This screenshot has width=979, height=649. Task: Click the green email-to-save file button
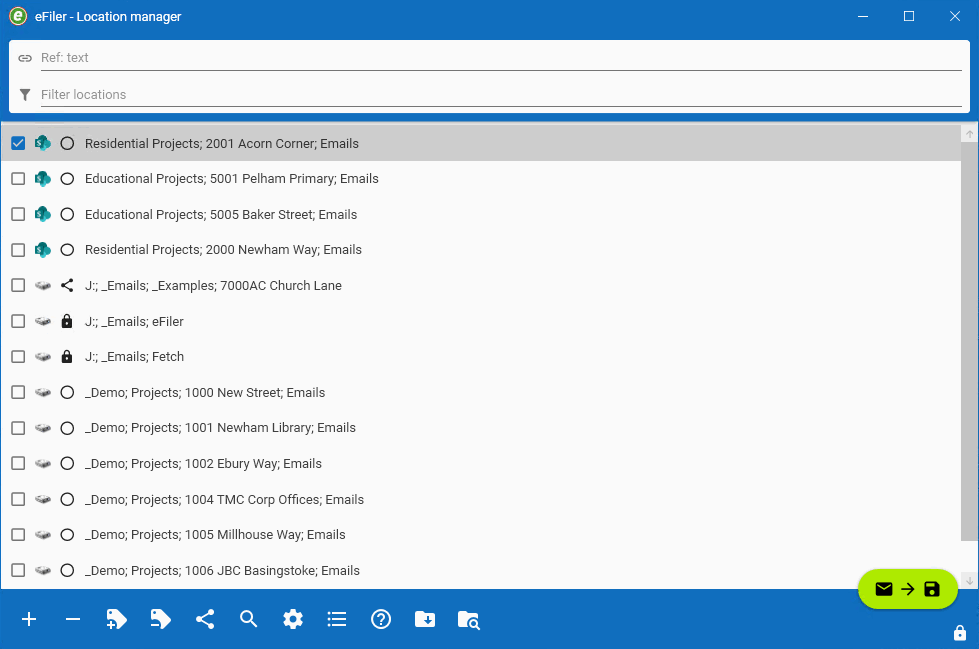(x=908, y=589)
